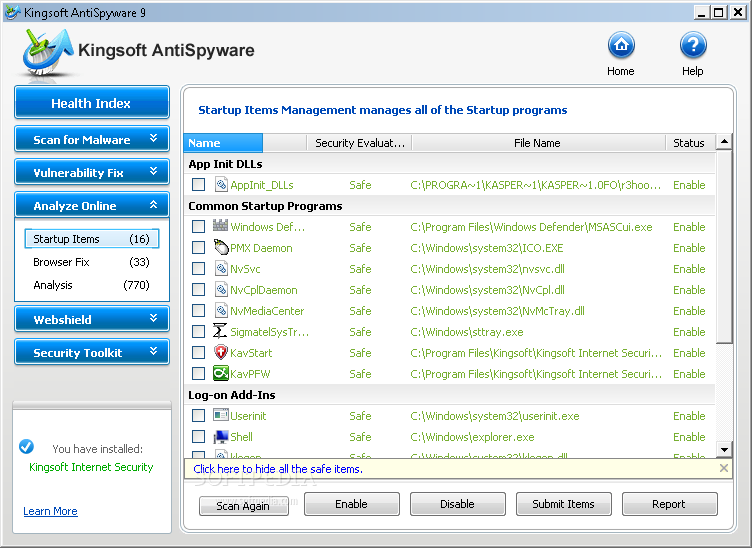Click the Report button

670,504
